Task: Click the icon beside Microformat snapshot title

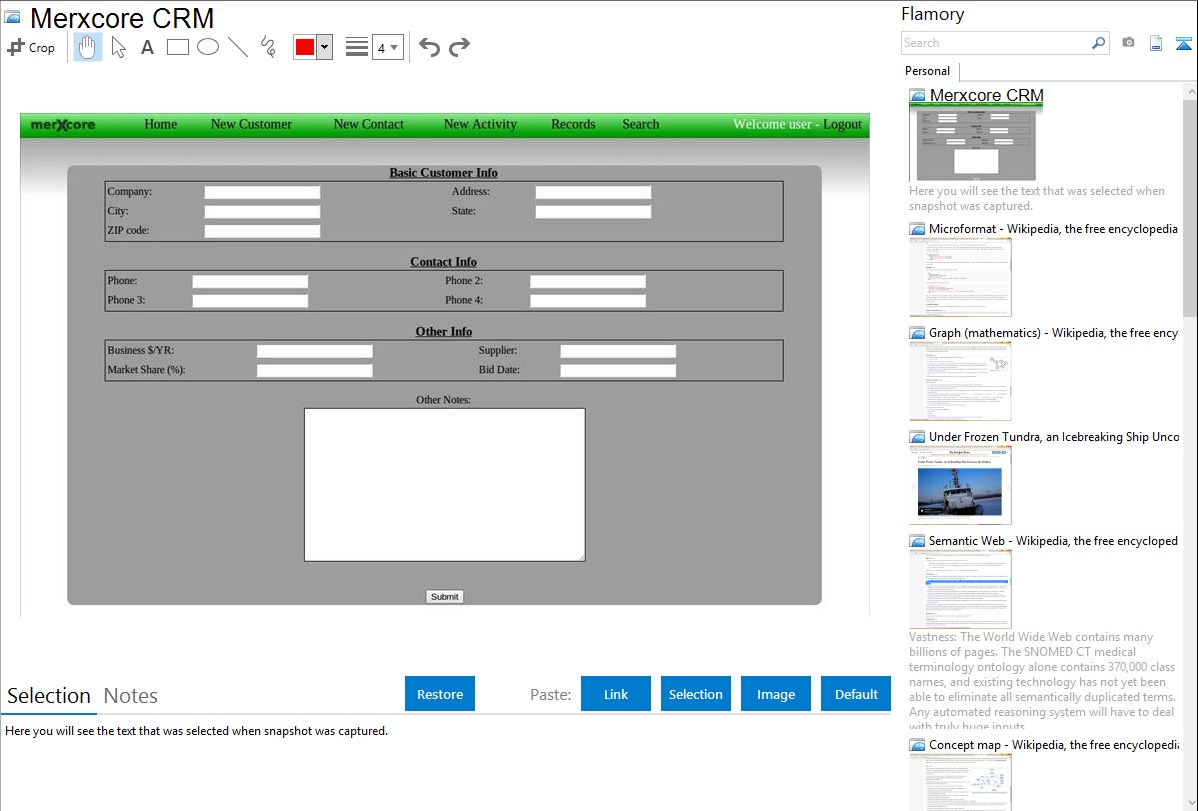Action: click(917, 229)
